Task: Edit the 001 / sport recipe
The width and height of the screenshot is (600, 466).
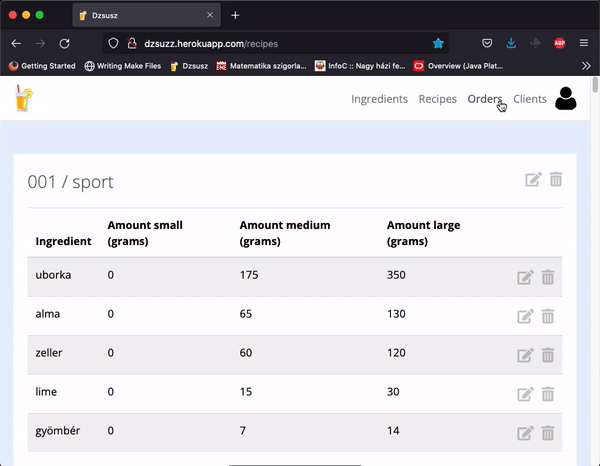Action: coord(533,180)
